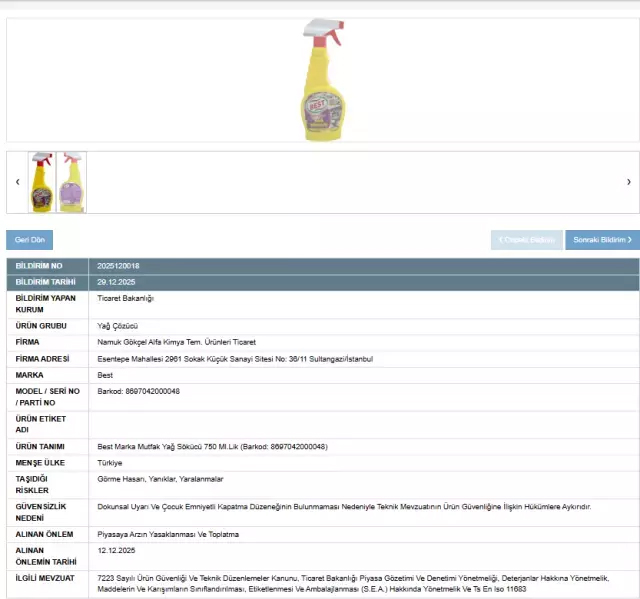This screenshot has width=640, height=599.
Task: Click the origin country Türkiye
Action: [110, 463]
